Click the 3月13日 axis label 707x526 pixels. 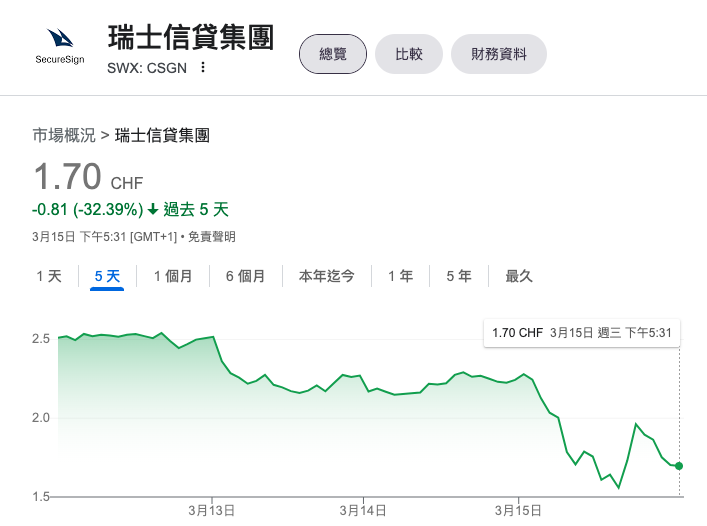(211, 511)
